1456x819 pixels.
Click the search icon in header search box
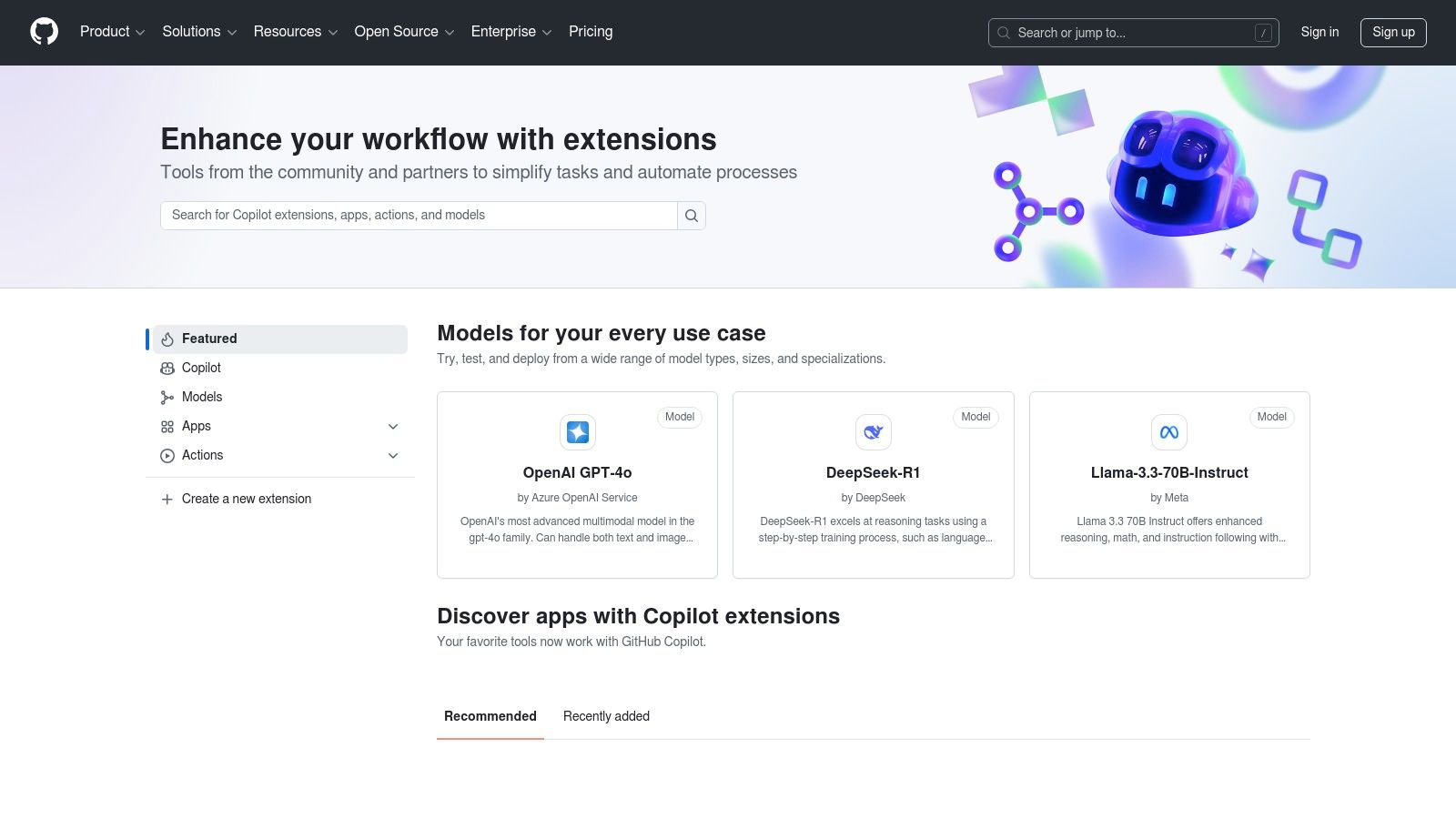pyautogui.click(x=1004, y=33)
